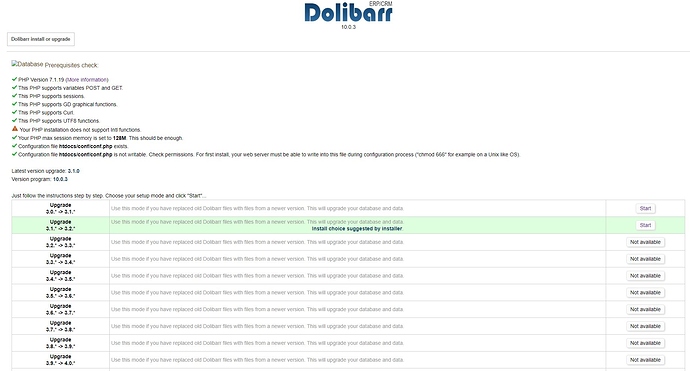Click the 'Upgrade 3.3.* -> 3.4.*' row label
The width and height of the screenshot is (690, 371).
click(60, 259)
